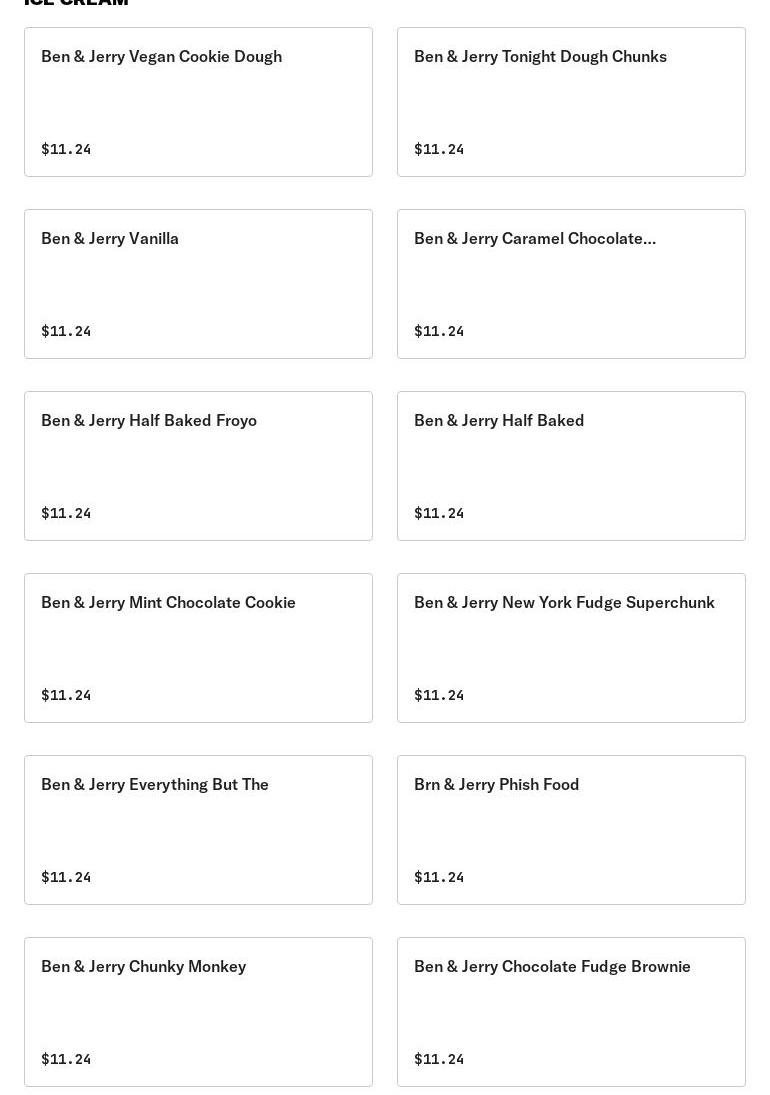
Task: Click the $11.24 price under Tonight Dough Chunks
Action: [x=439, y=149]
